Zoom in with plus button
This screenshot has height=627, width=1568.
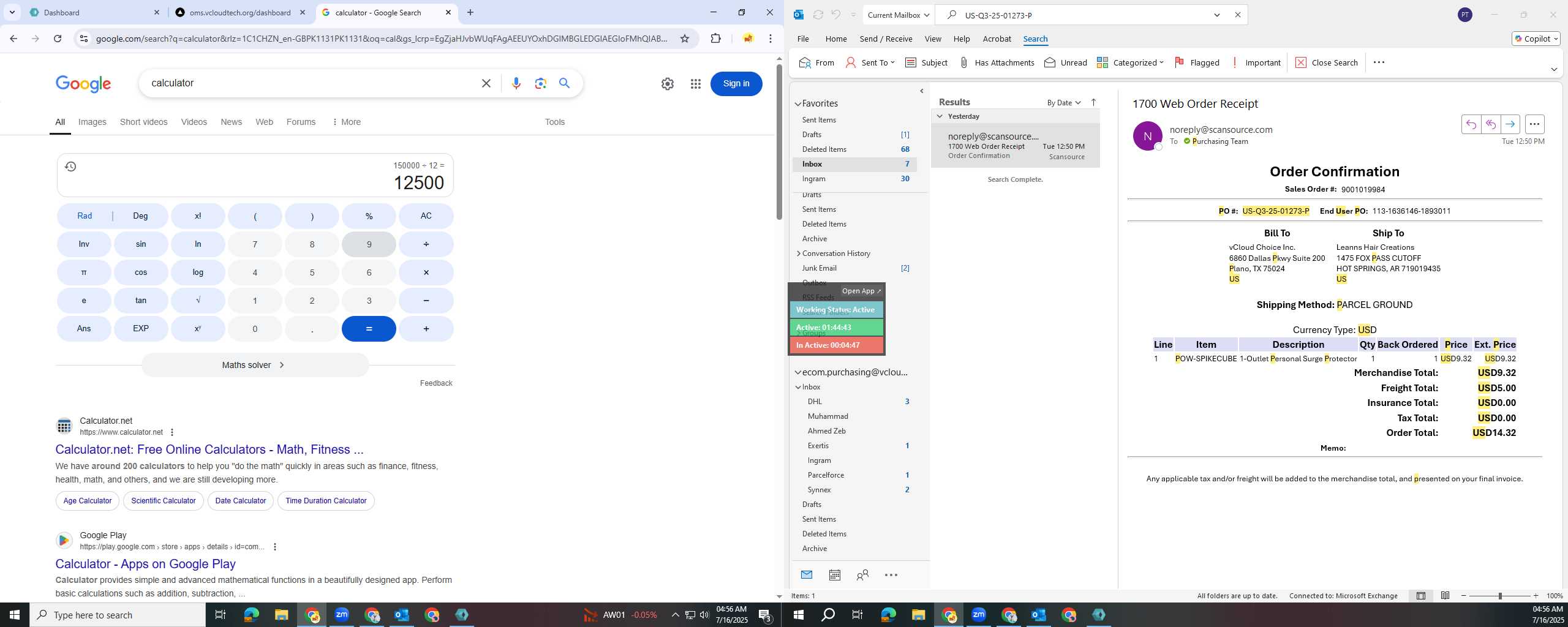tap(1536, 596)
